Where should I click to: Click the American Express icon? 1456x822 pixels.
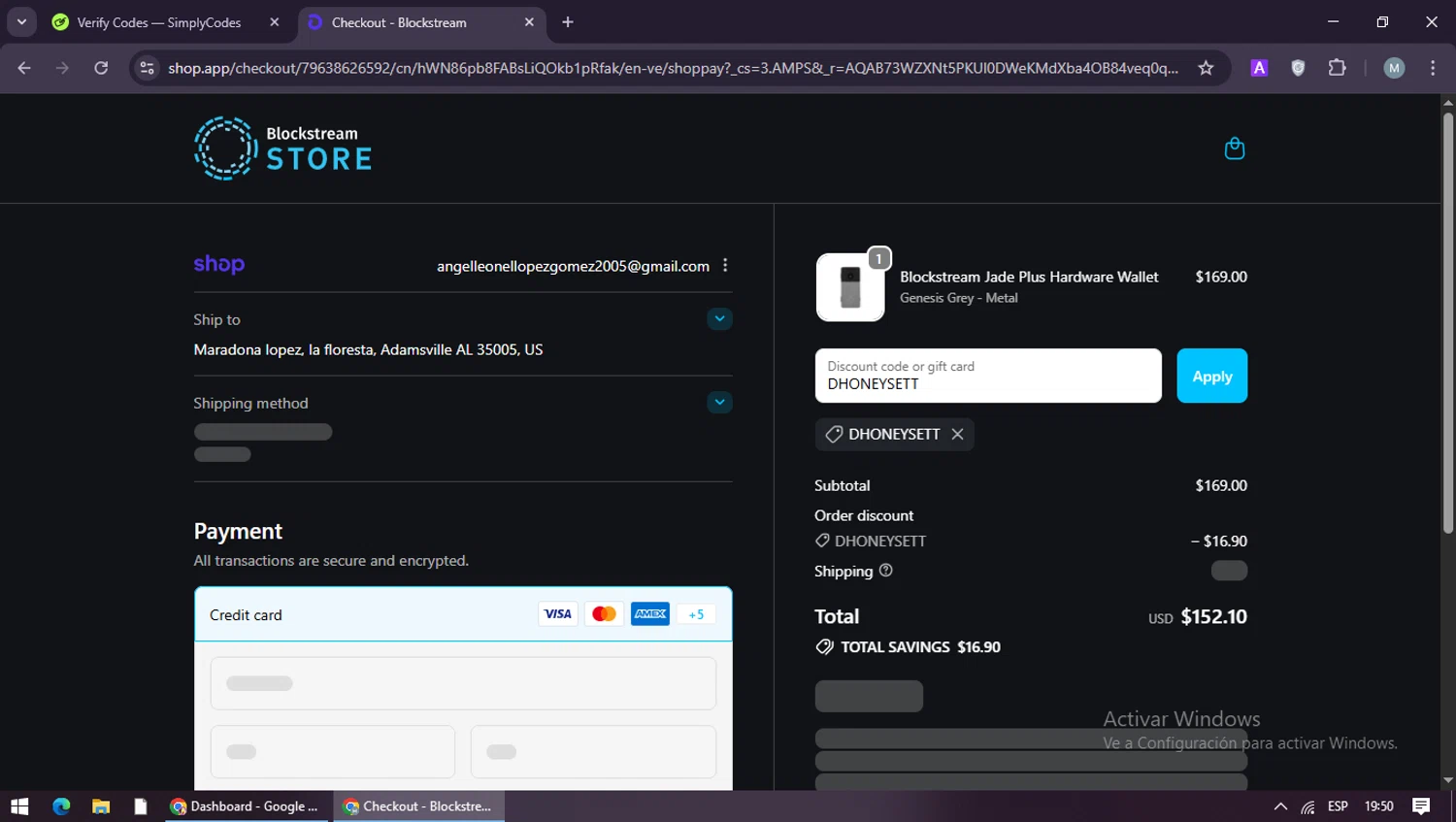650,614
